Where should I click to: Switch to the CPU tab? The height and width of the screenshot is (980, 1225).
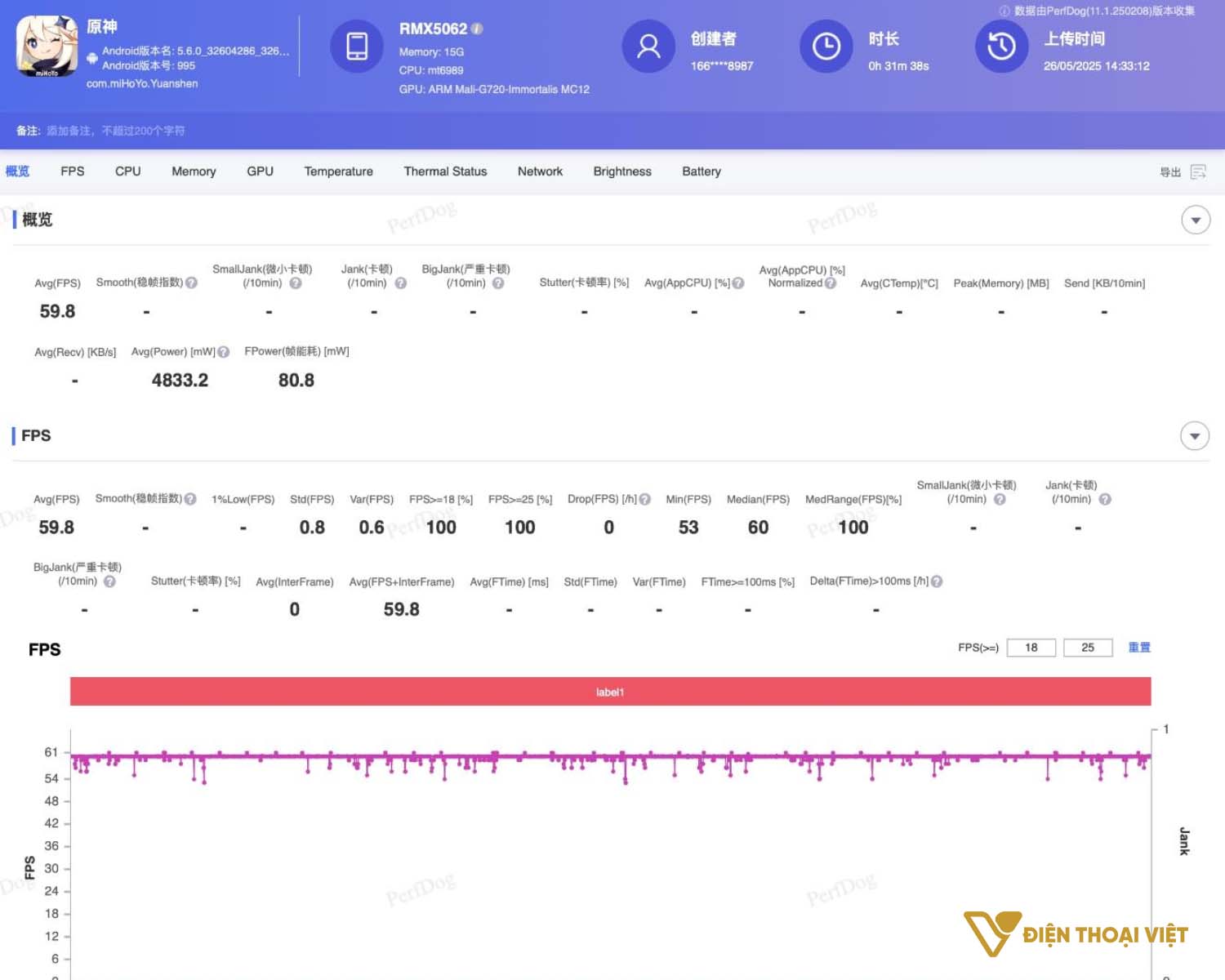point(127,171)
